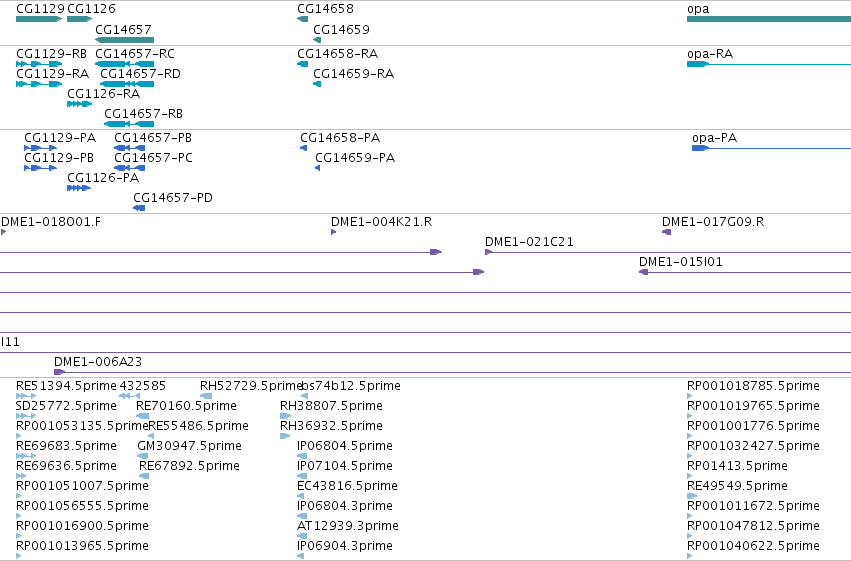851x561 pixels.
Task: Click transcript CG14658-RA
Action: [303, 64]
